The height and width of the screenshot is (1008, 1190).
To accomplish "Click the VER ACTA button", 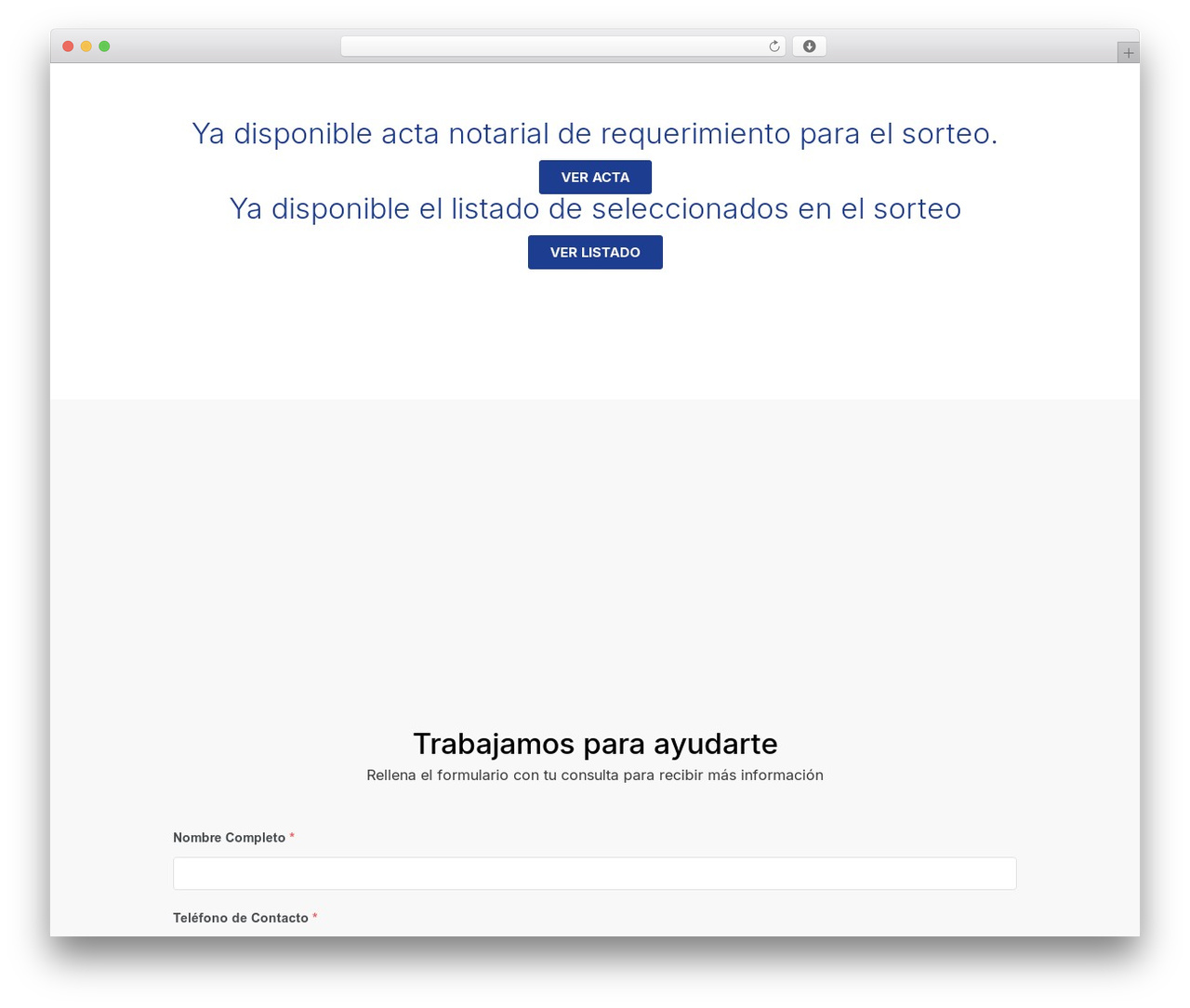I will (x=595, y=177).
